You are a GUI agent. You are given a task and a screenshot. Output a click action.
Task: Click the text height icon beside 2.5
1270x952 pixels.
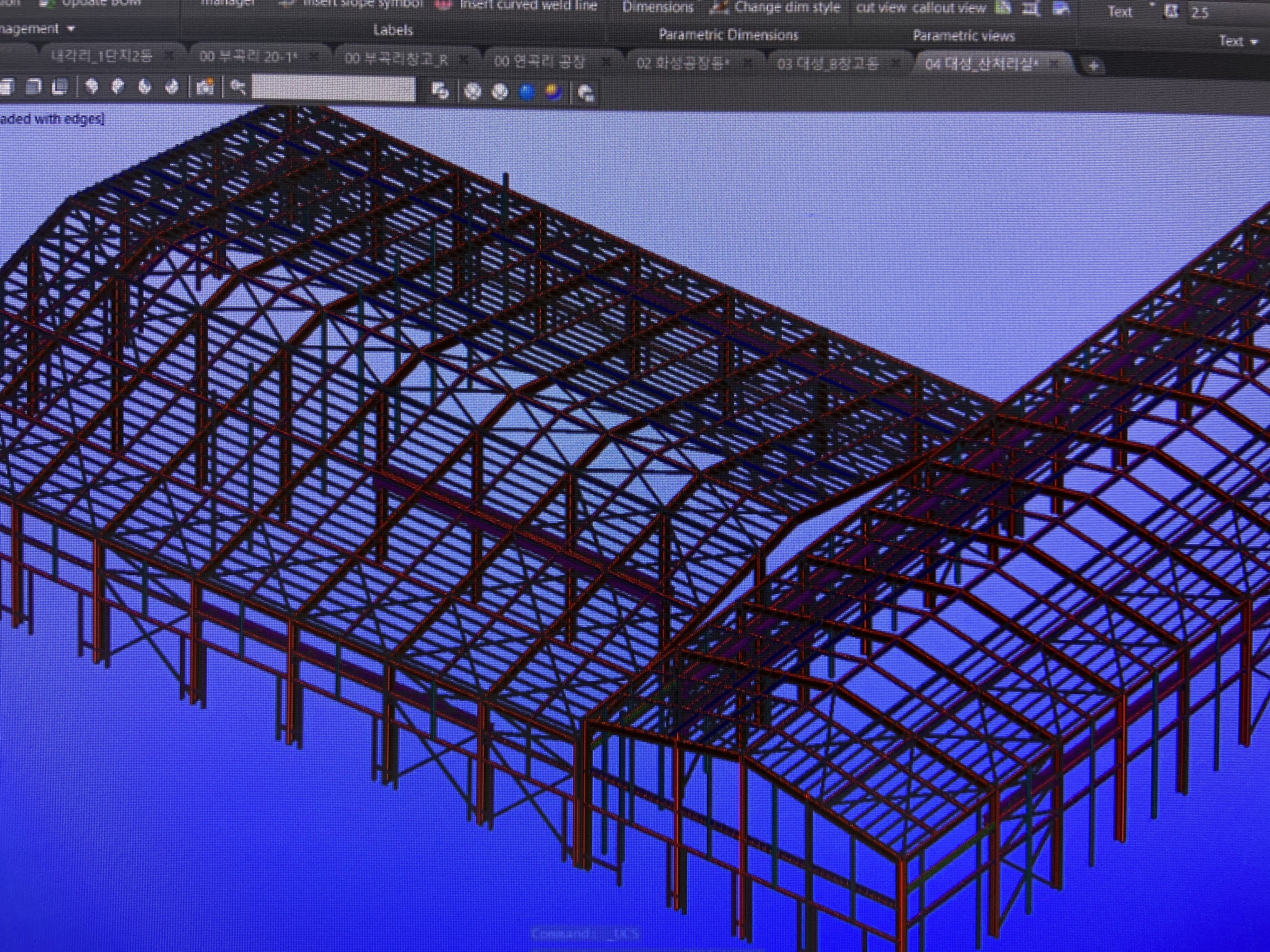[1172, 11]
